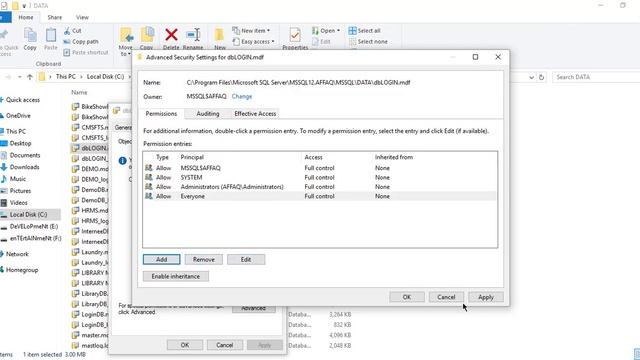Image resolution: width=640 pixels, height=360 pixels.
Task: Click Select none in ribbon
Action: (368, 42)
